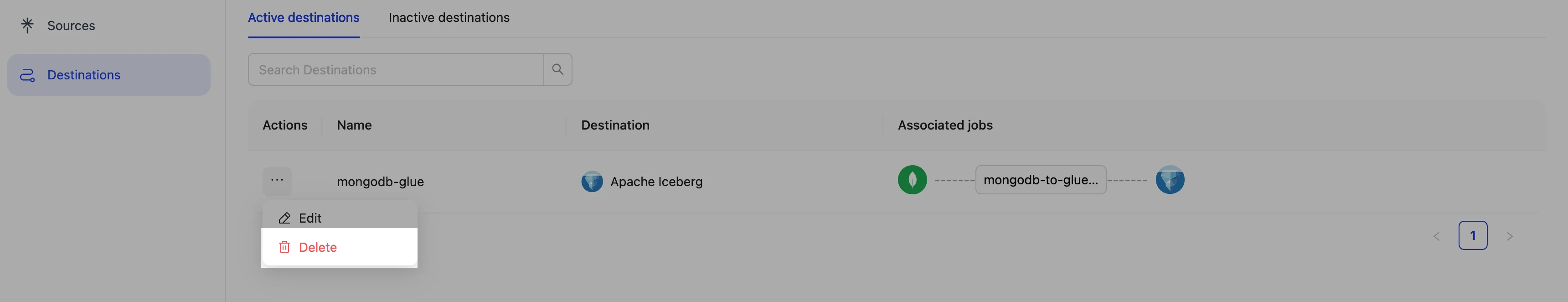Select page 1 in pagination
The height and width of the screenshot is (302, 1568).
(1472, 236)
